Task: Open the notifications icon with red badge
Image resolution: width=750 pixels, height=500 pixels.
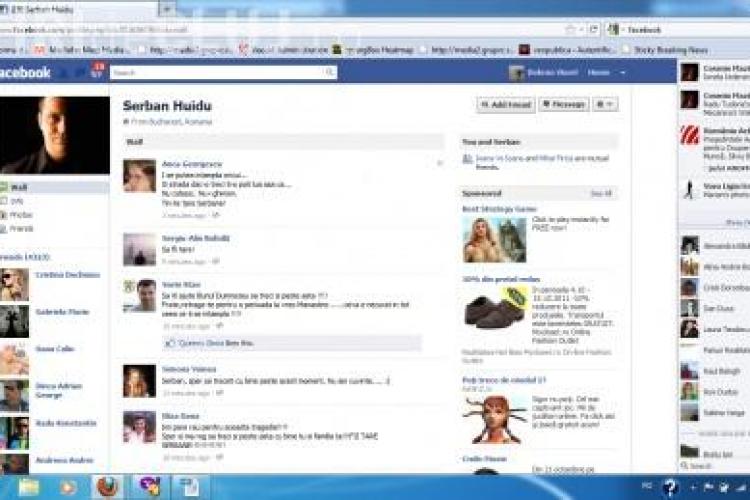Action: click(x=98, y=71)
